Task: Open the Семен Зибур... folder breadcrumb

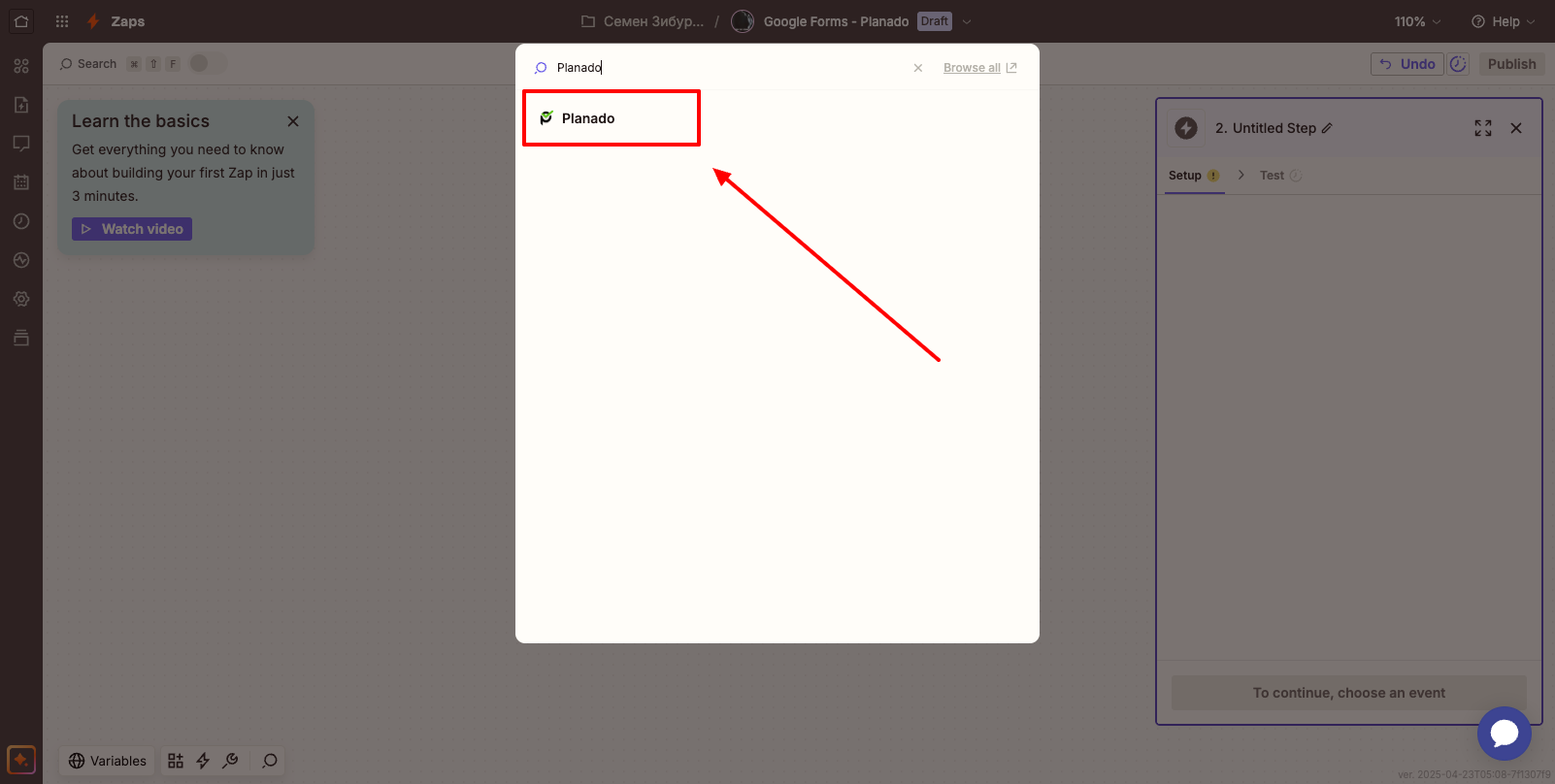Action: click(x=653, y=21)
